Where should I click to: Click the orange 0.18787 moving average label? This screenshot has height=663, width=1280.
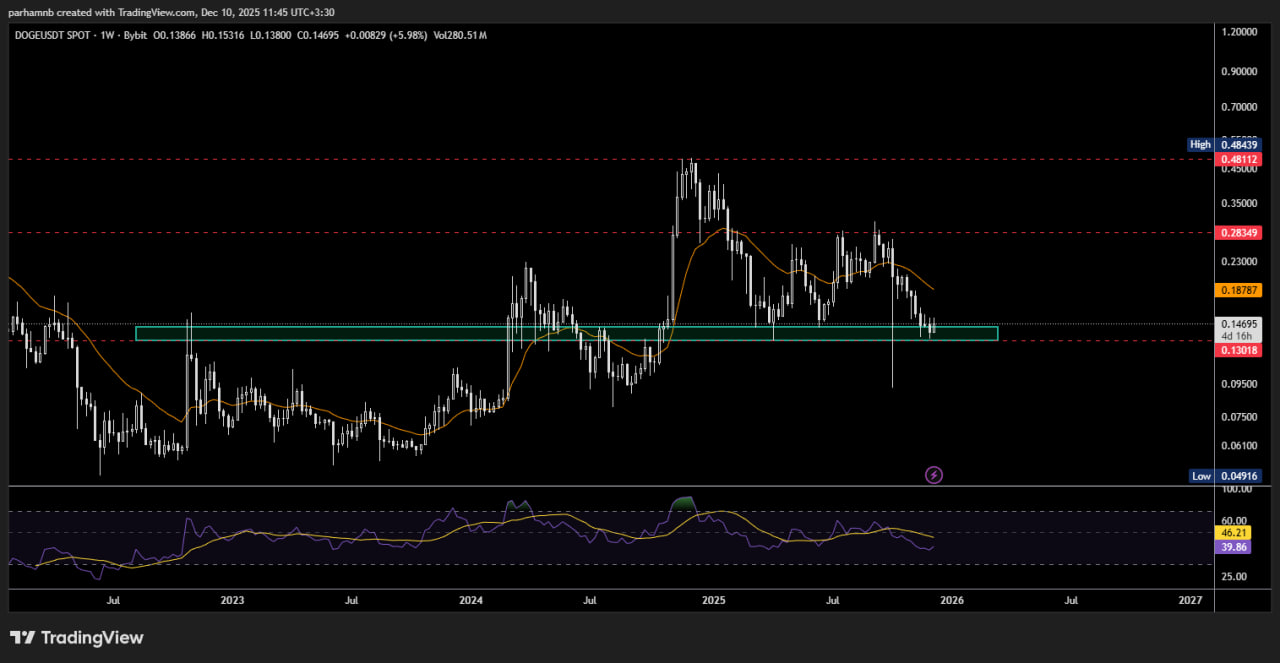click(1238, 290)
